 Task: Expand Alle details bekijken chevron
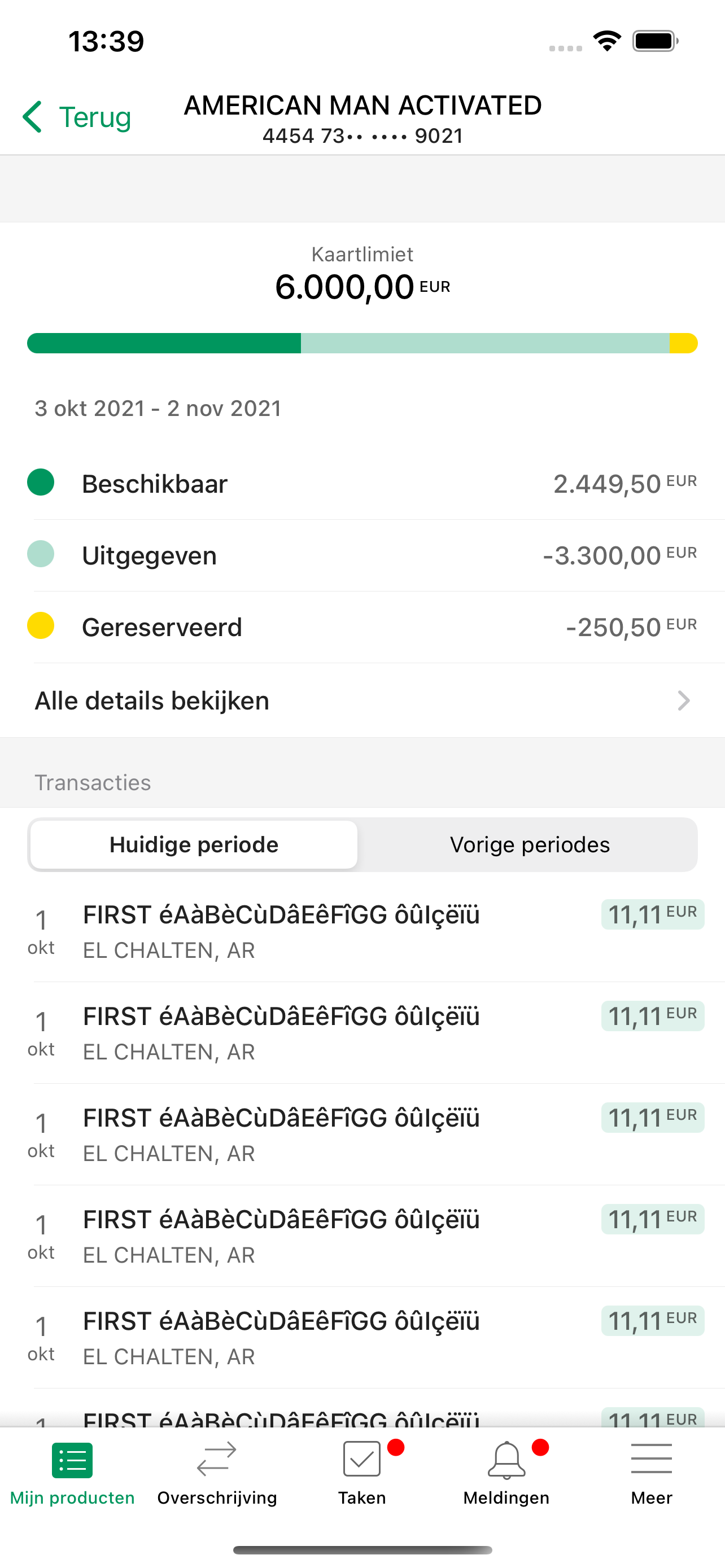coord(684,700)
